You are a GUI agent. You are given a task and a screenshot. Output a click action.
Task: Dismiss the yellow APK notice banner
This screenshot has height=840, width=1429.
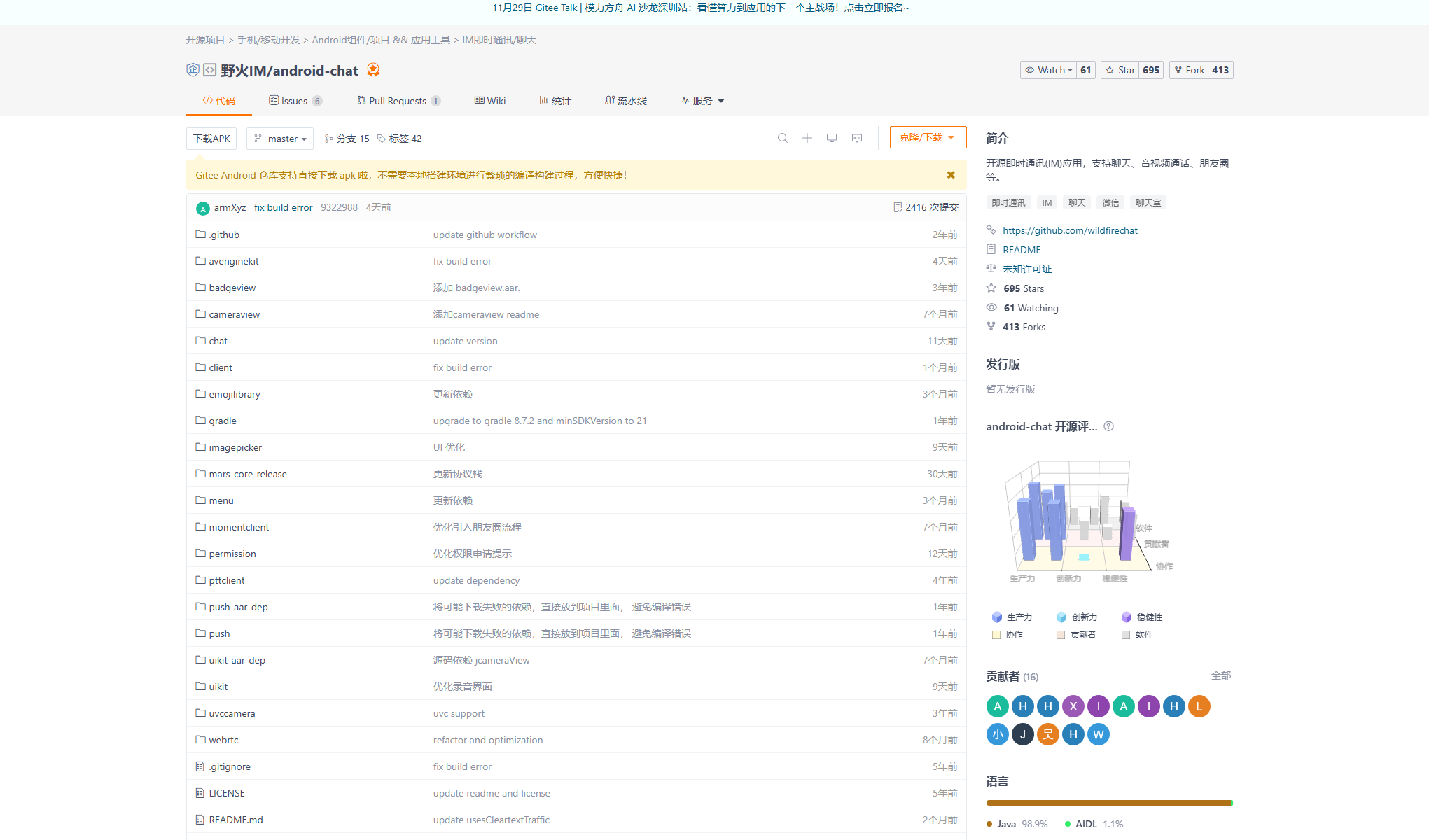pos(950,175)
